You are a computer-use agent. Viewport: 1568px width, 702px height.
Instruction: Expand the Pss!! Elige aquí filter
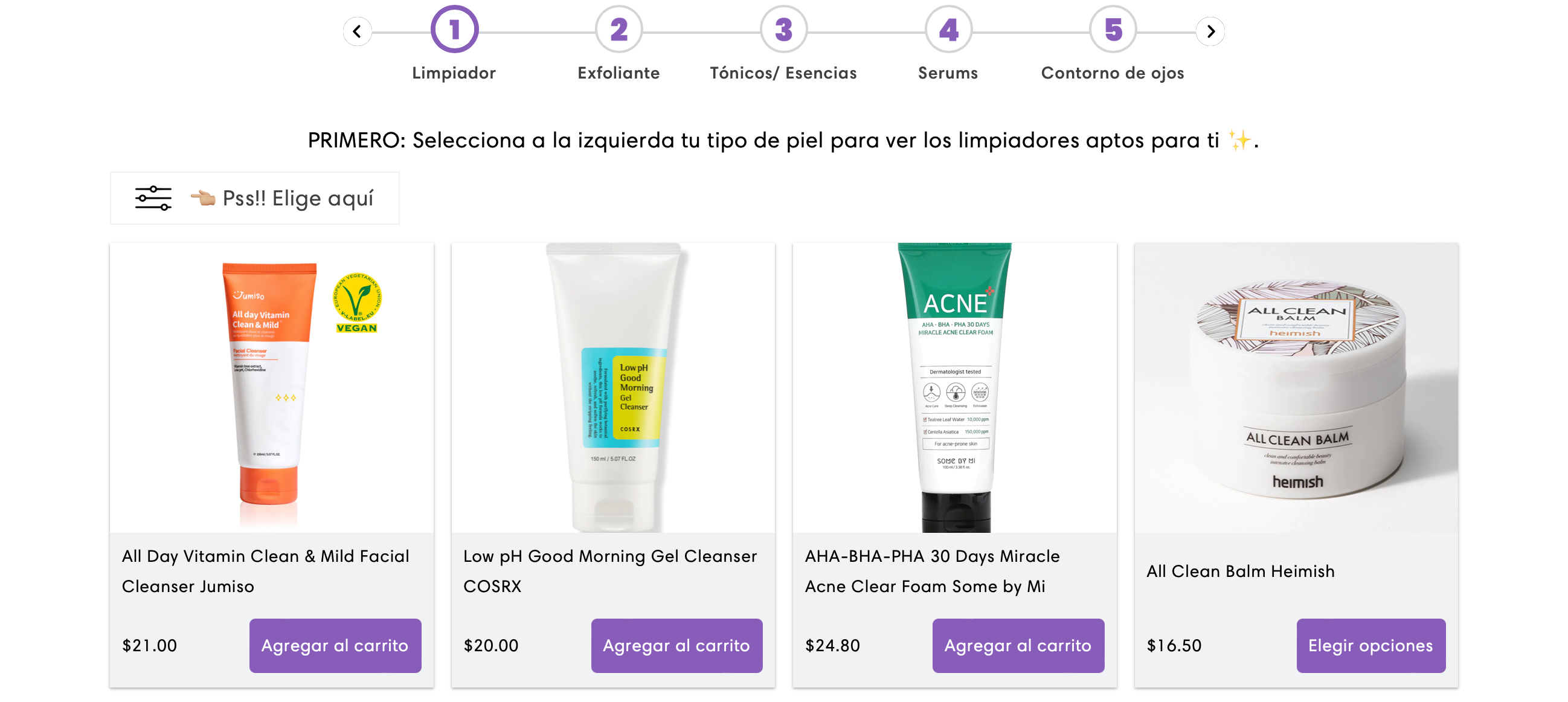[254, 198]
